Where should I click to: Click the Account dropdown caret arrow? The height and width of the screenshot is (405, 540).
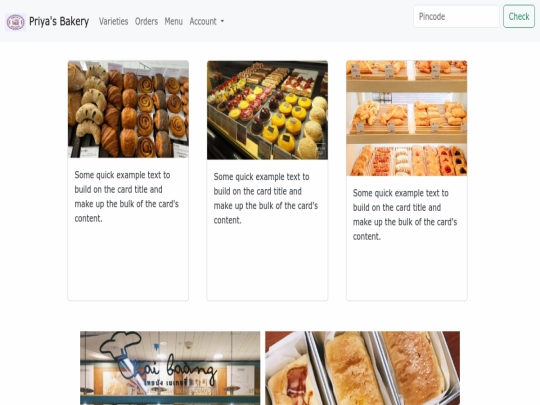click(x=222, y=21)
